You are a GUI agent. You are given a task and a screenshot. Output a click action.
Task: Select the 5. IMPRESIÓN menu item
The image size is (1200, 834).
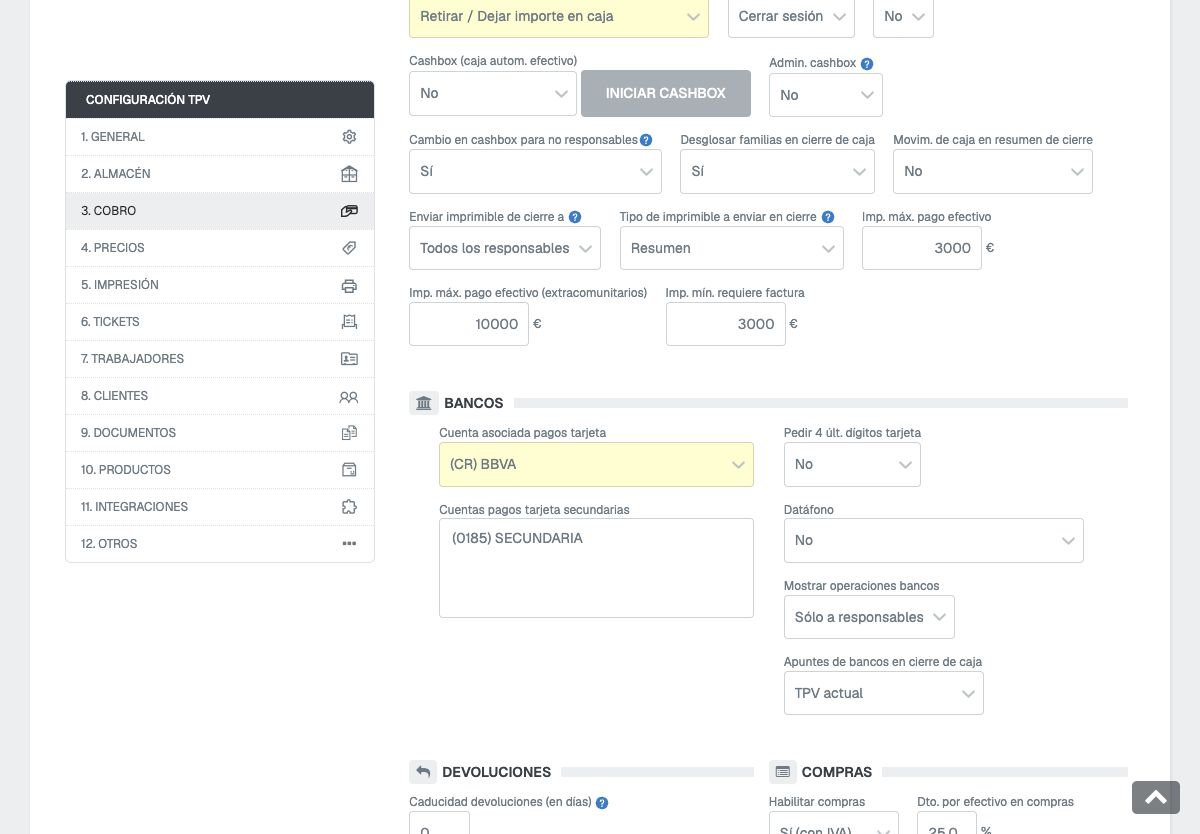click(220, 285)
